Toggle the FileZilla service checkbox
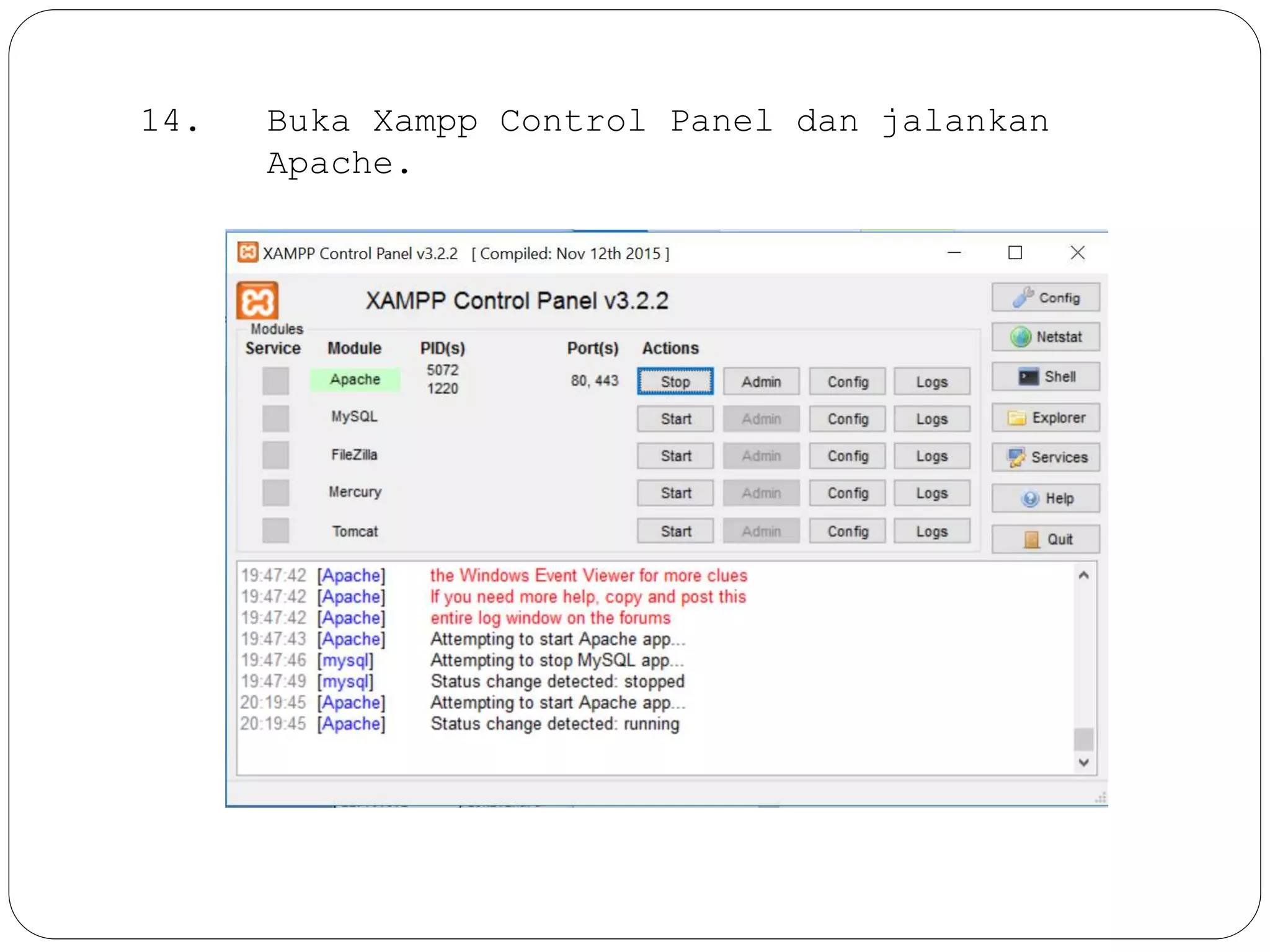 coord(275,456)
